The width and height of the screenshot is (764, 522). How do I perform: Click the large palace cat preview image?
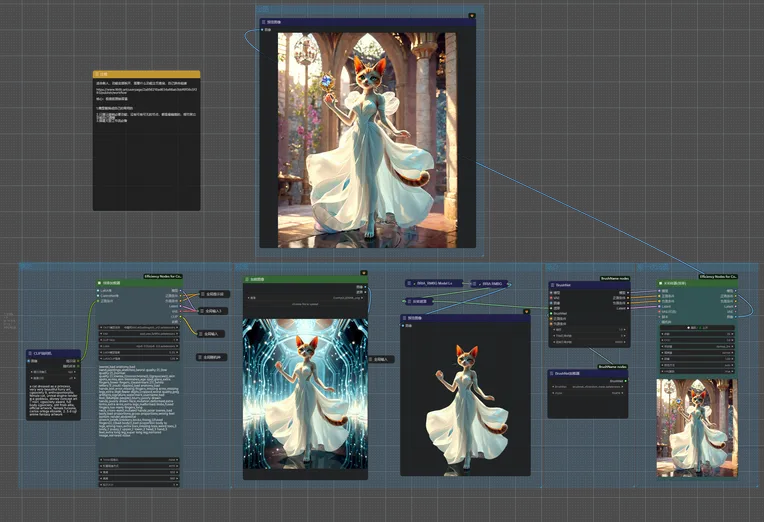[x=367, y=140]
